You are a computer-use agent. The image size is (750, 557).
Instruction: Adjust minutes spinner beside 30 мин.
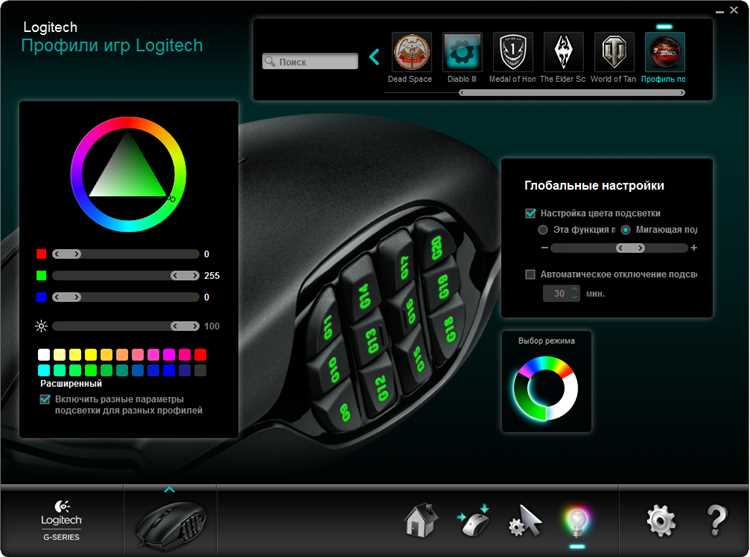(x=575, y=293)
